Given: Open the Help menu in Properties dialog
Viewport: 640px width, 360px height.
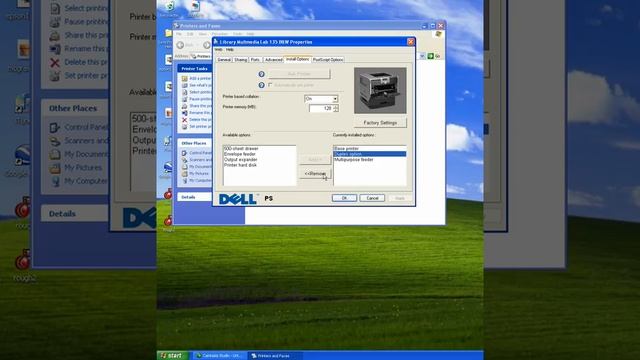Looking at the screenshot, I should (230, 50).
